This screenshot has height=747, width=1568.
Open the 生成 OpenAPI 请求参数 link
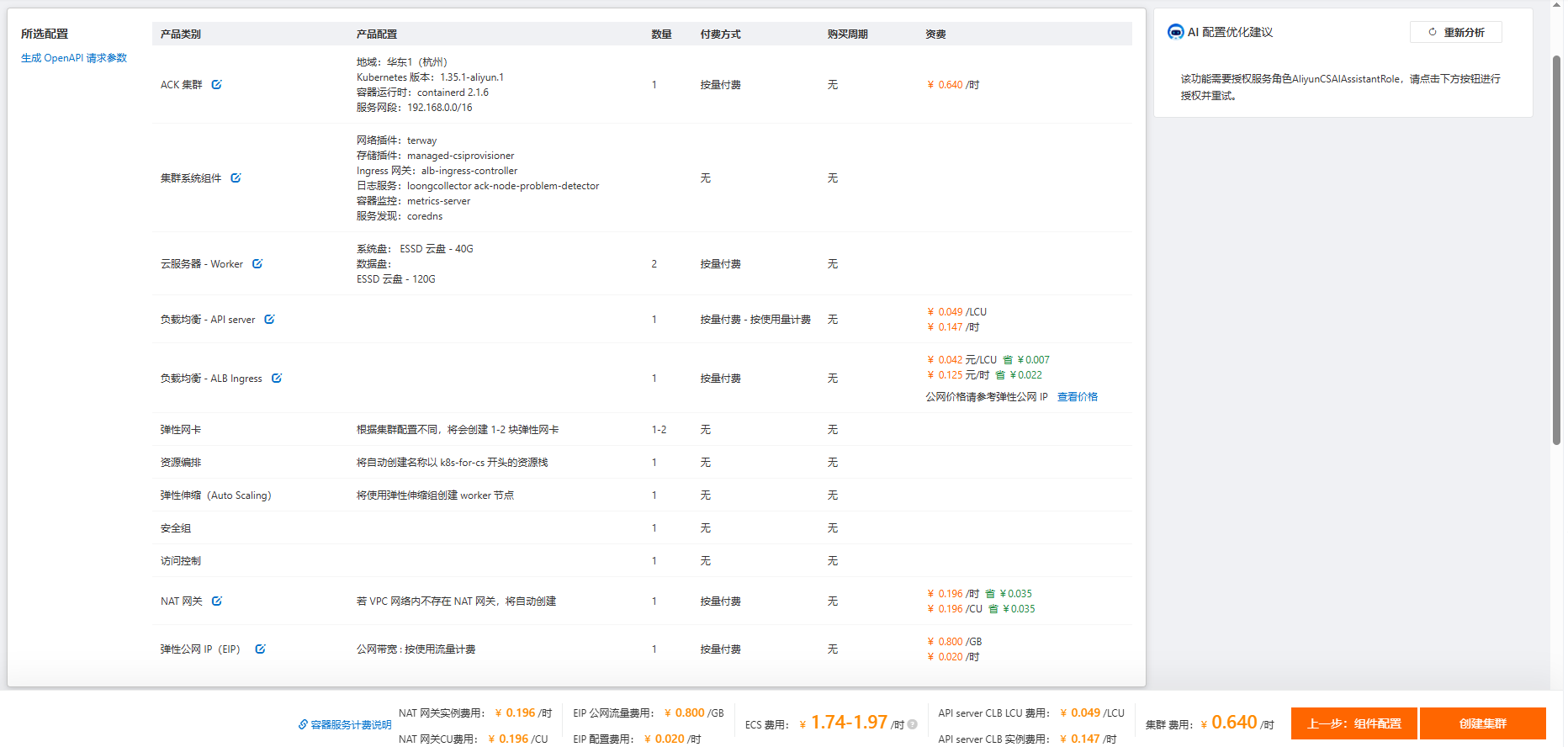coord(74,58)
